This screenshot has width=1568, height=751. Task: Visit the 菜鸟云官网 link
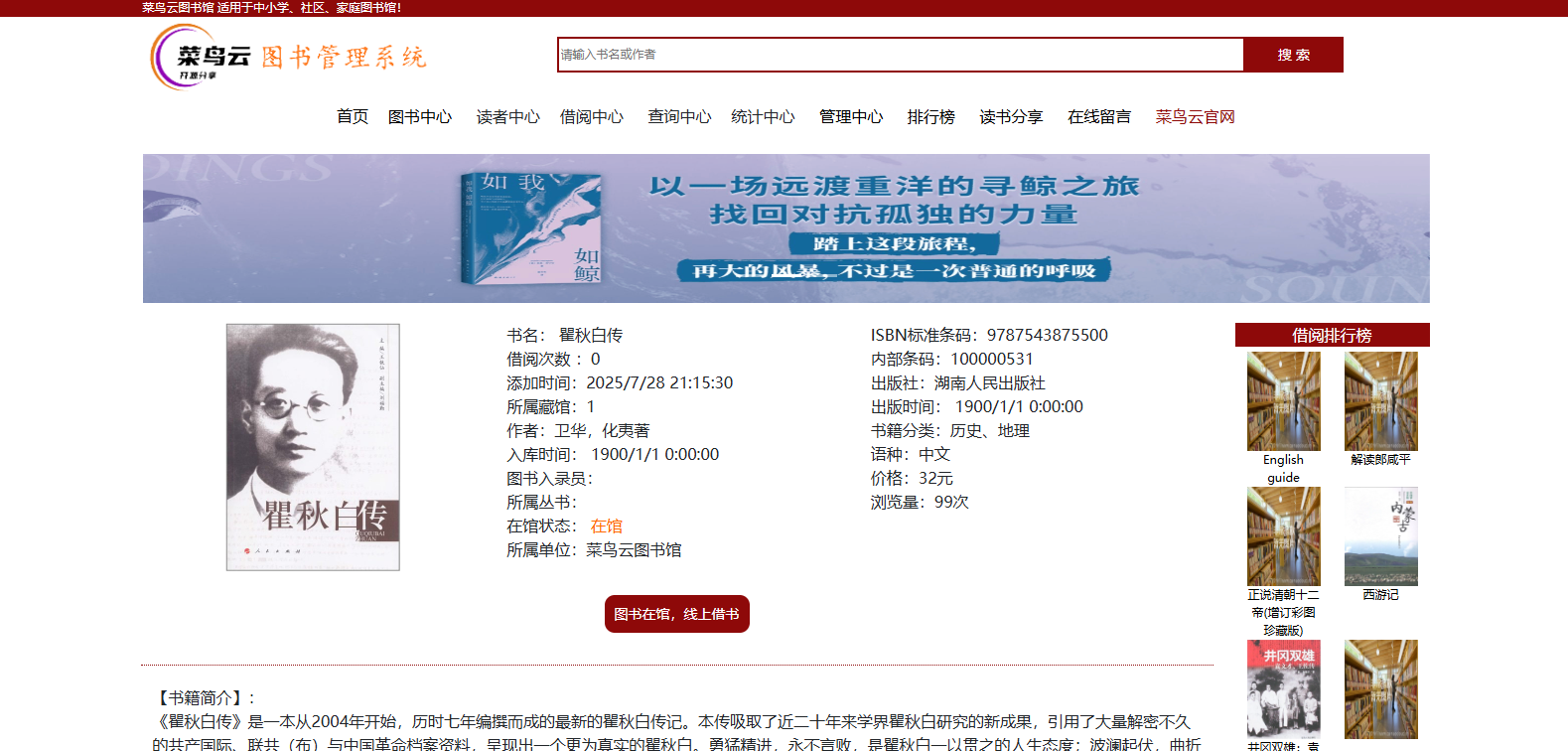point(1195,117)
